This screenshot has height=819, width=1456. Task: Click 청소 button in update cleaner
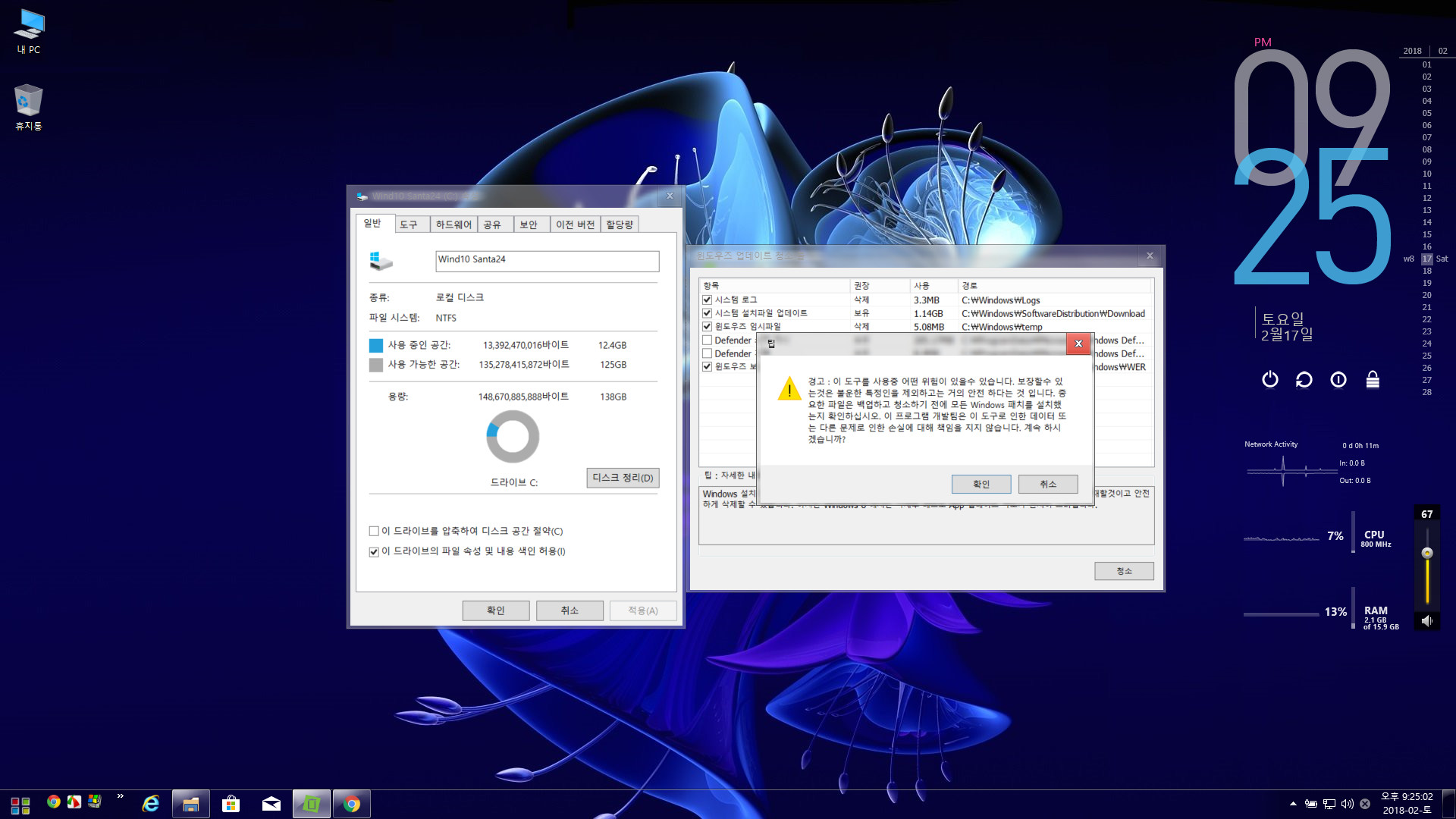coord(1124,571)
